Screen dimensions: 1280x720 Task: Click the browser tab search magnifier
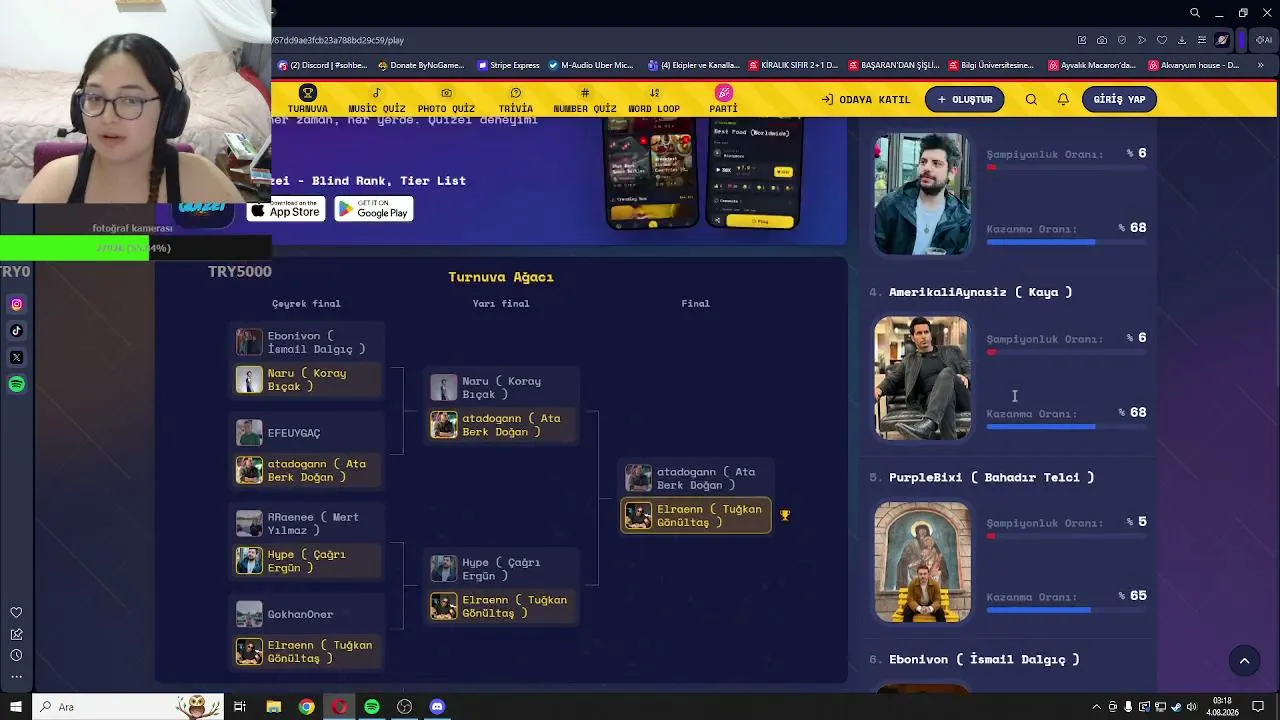coord(1194,13)
